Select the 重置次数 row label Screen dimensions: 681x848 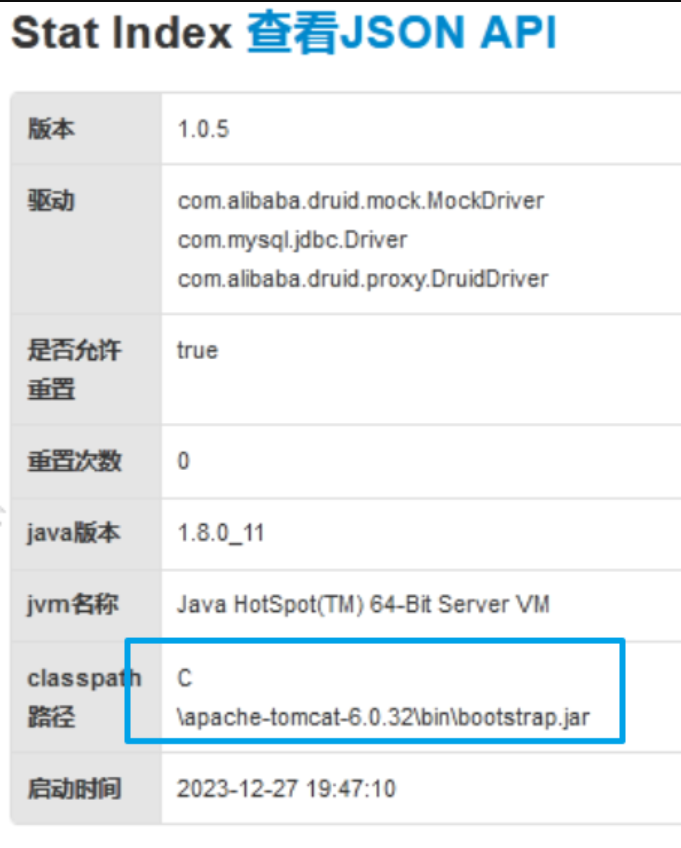coord(75,461)
